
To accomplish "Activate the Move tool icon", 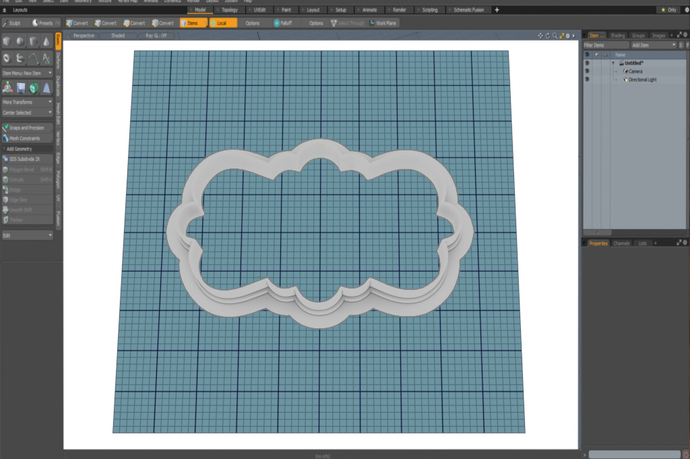I will [x=21, y=88].
